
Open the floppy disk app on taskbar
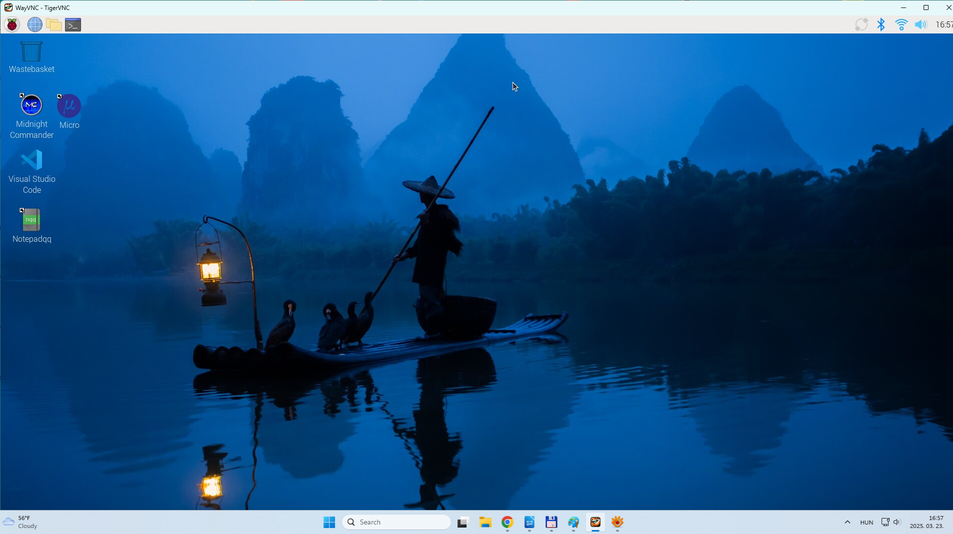[551, 522]
